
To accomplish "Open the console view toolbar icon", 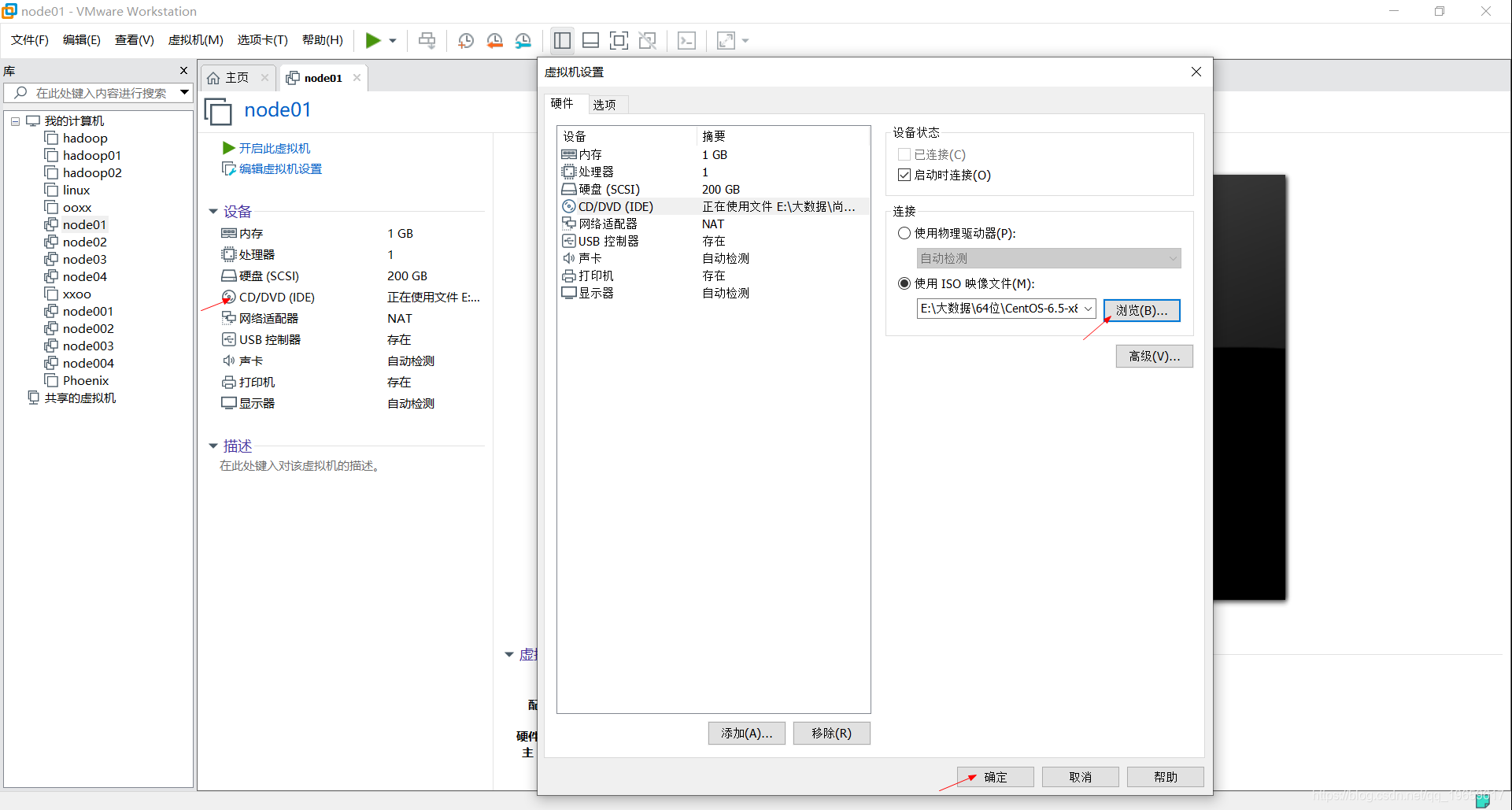I will [686, 40].
